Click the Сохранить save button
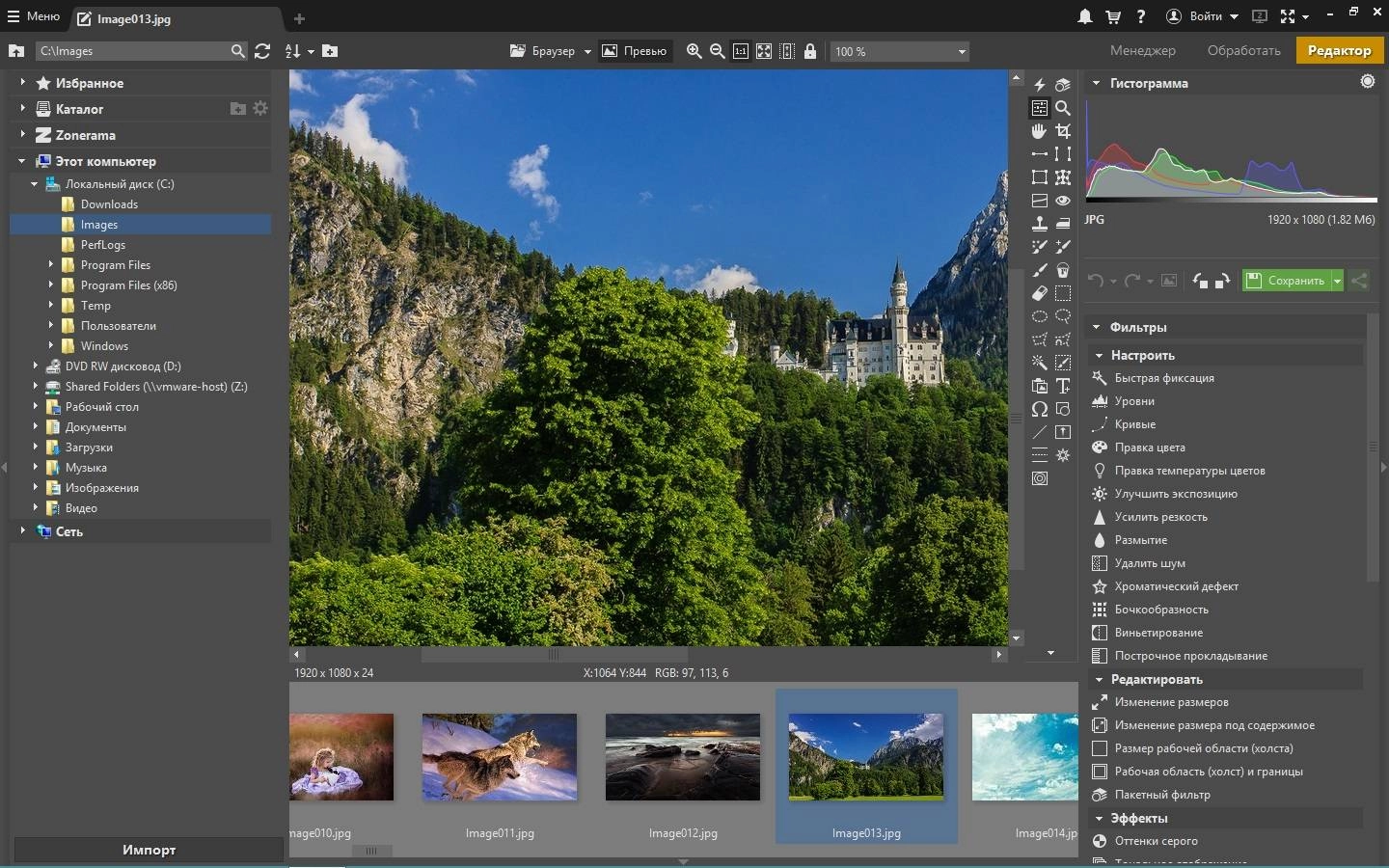The image size is (1389, 868). tap(1287, 281)
